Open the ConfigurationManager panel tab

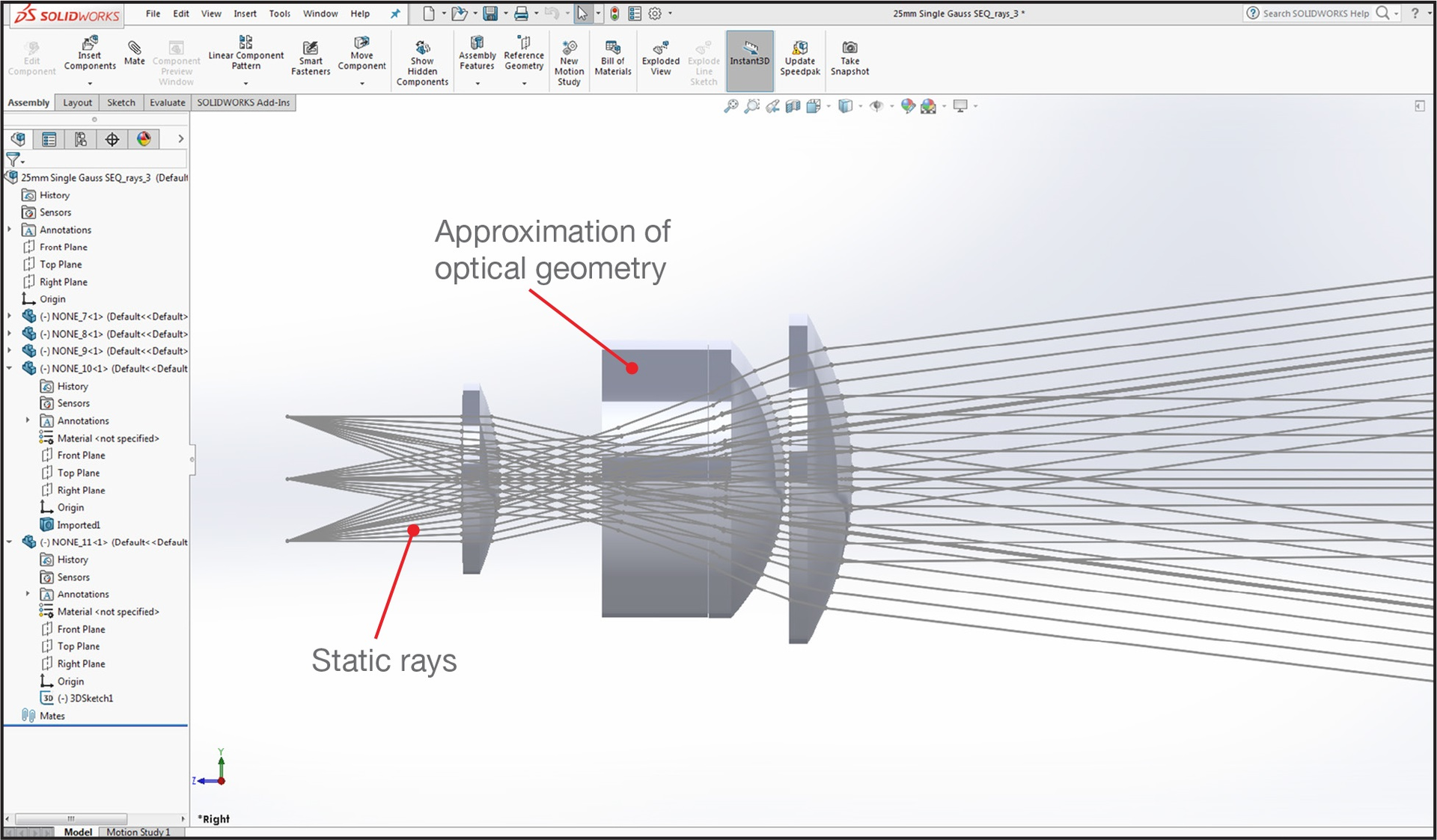[81, 139]
